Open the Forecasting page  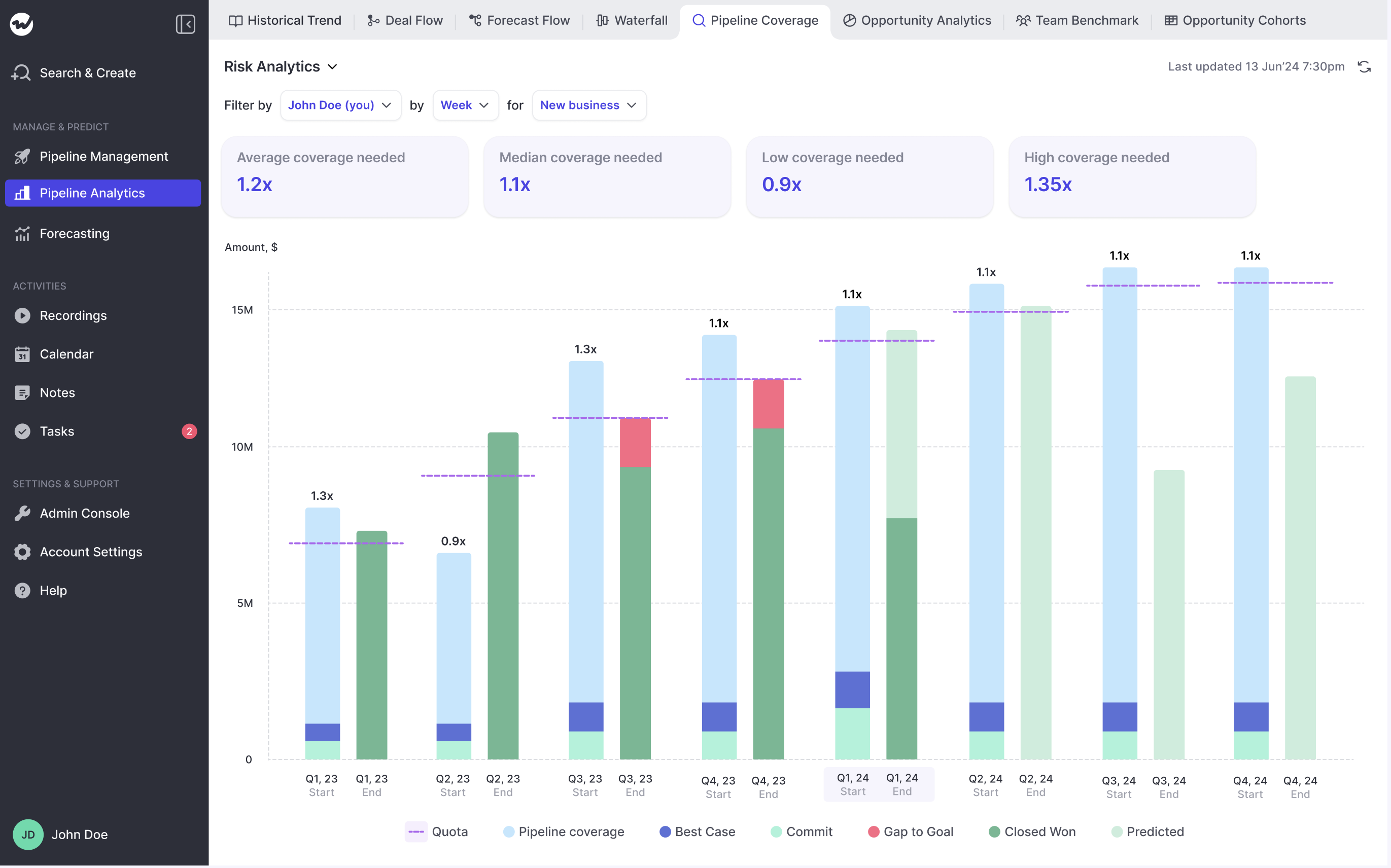[x=103, y=234]
